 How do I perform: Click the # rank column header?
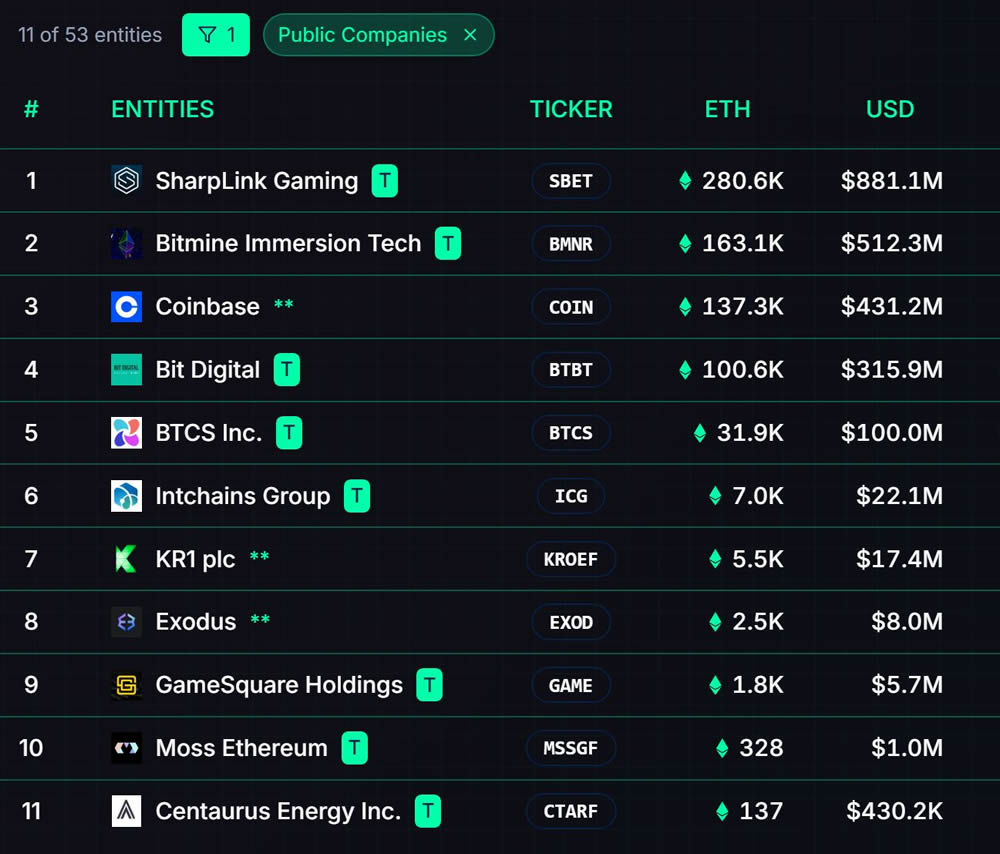point(31,109)
